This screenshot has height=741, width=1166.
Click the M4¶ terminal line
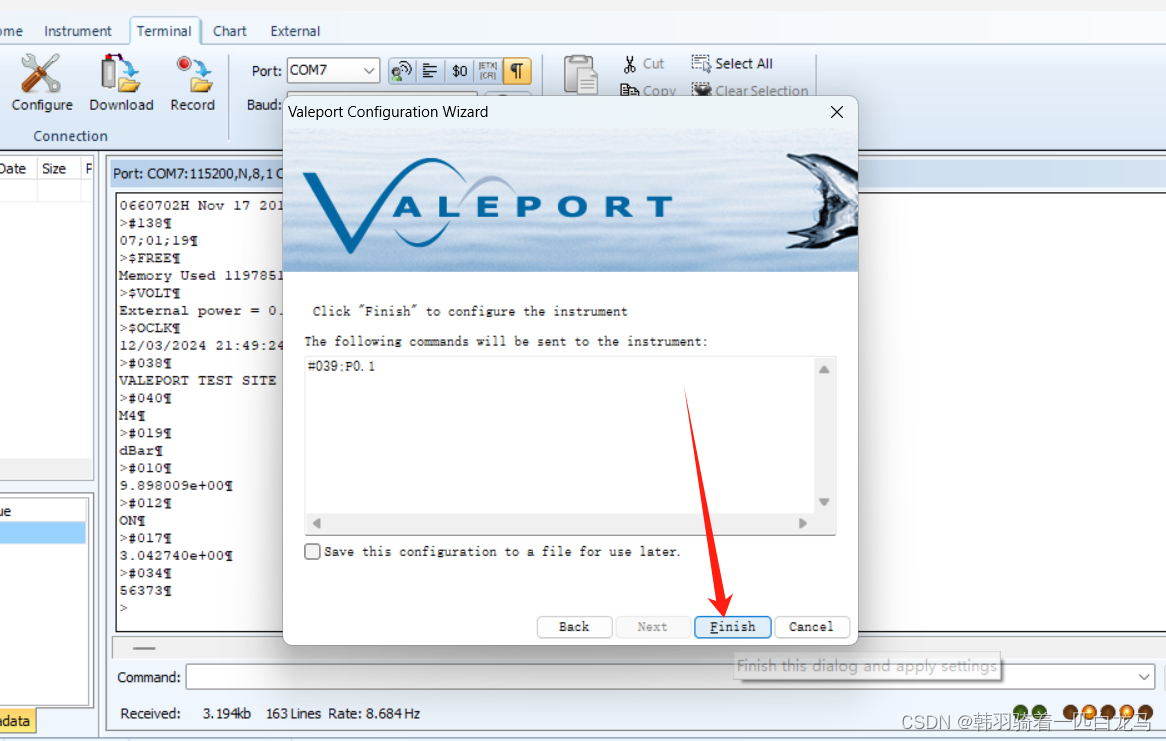(132, 415)
